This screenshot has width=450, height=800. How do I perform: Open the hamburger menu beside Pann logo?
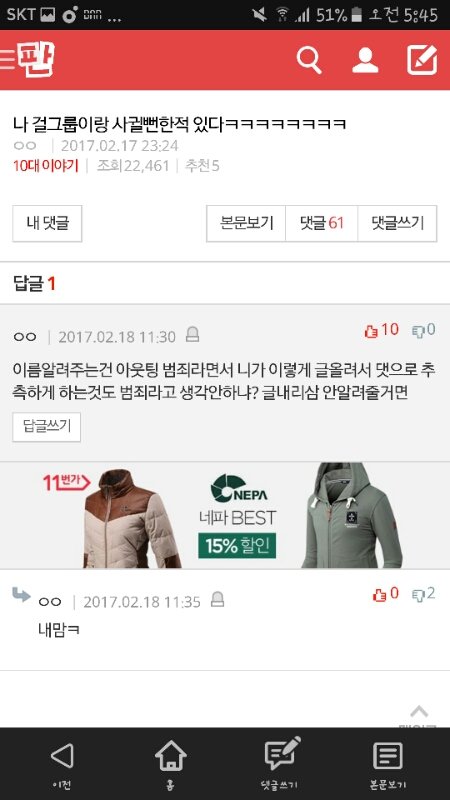point(7,60)
